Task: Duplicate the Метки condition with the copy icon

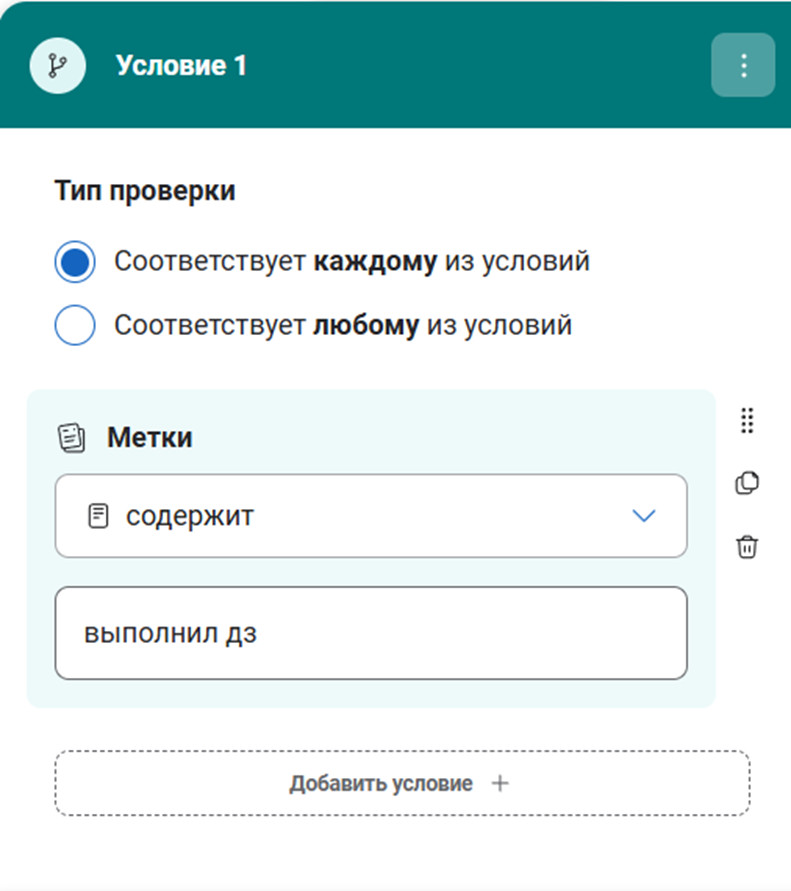Action: (x=747, y=483)
